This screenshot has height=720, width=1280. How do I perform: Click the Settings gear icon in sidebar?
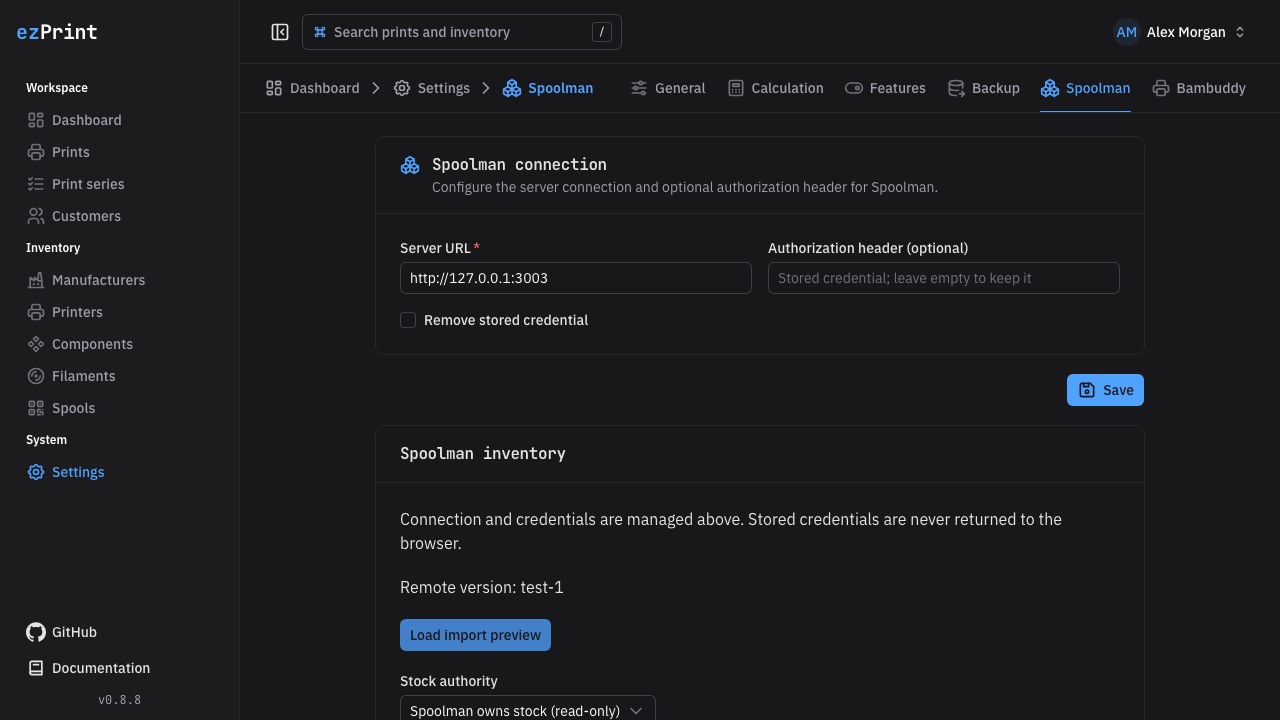36,472
